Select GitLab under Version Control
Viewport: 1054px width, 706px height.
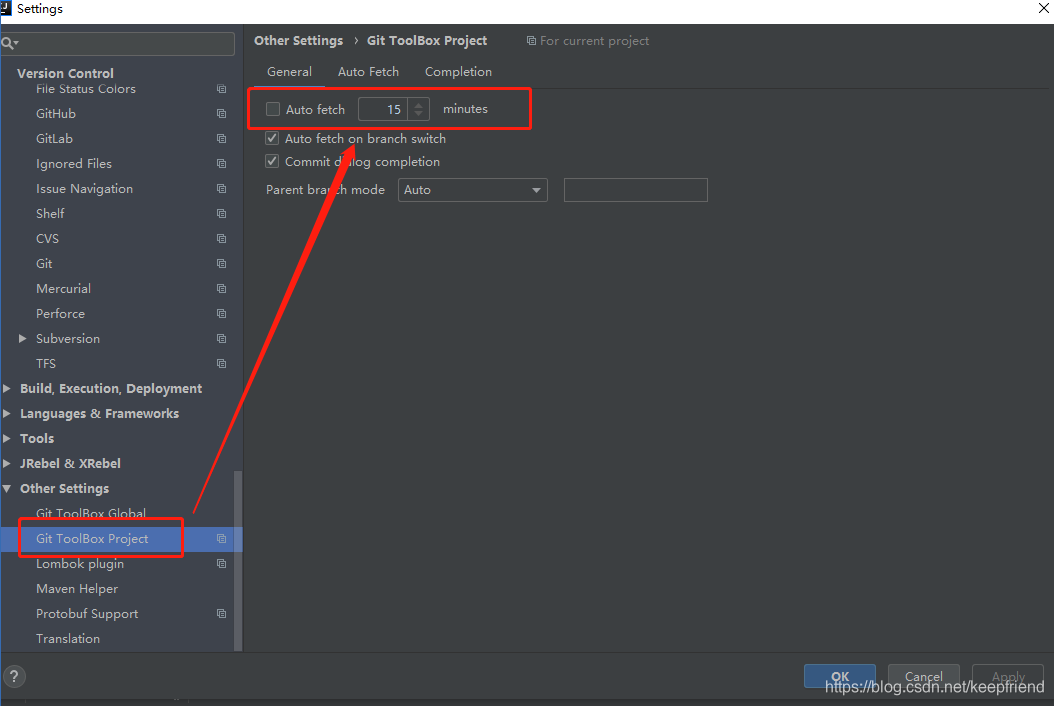tap(54, 139)
